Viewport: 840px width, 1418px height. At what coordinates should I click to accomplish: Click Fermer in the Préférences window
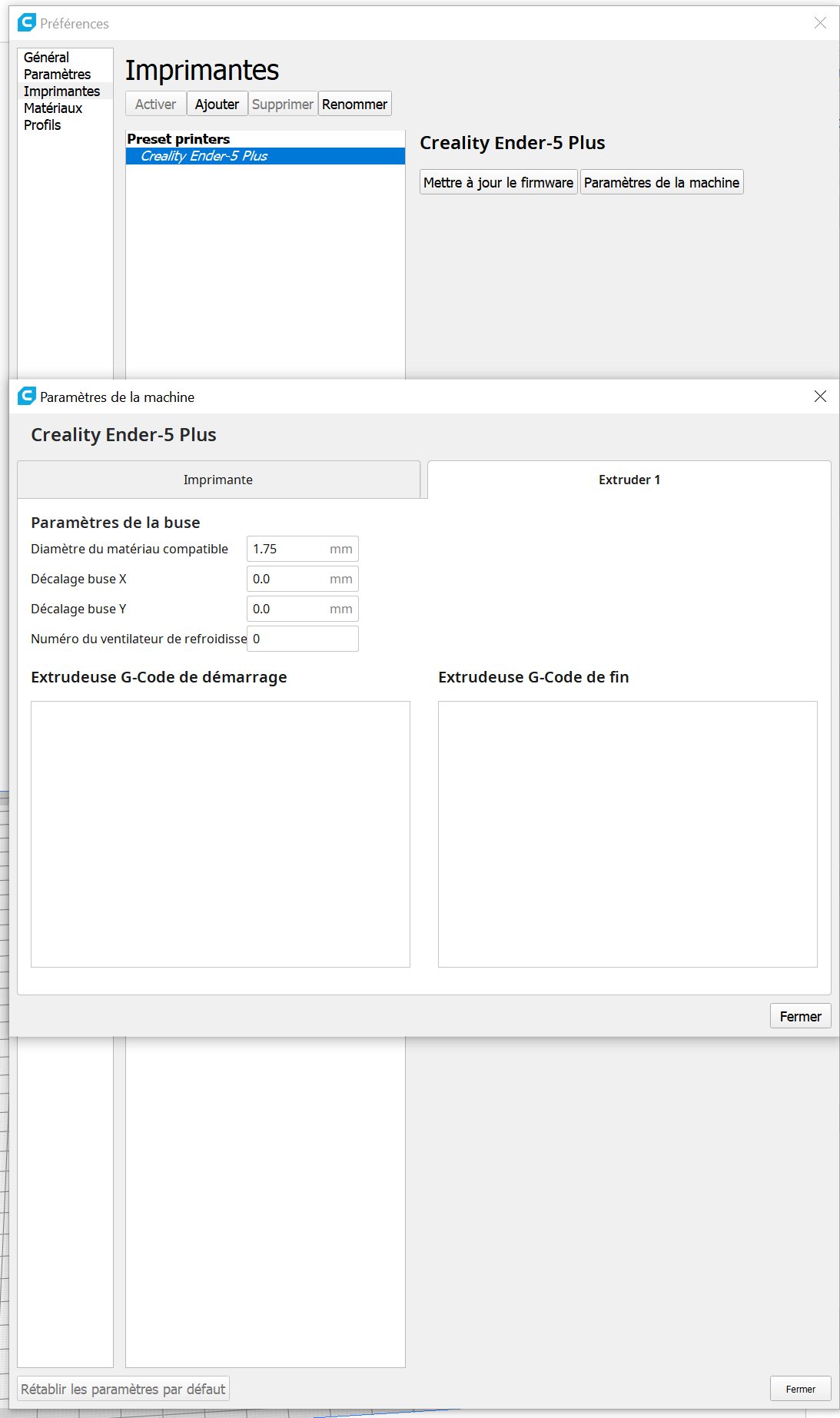800,1389
